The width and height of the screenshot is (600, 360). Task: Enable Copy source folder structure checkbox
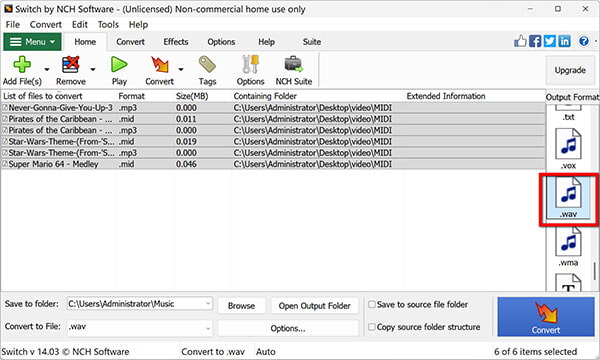[x=371, y=327]
